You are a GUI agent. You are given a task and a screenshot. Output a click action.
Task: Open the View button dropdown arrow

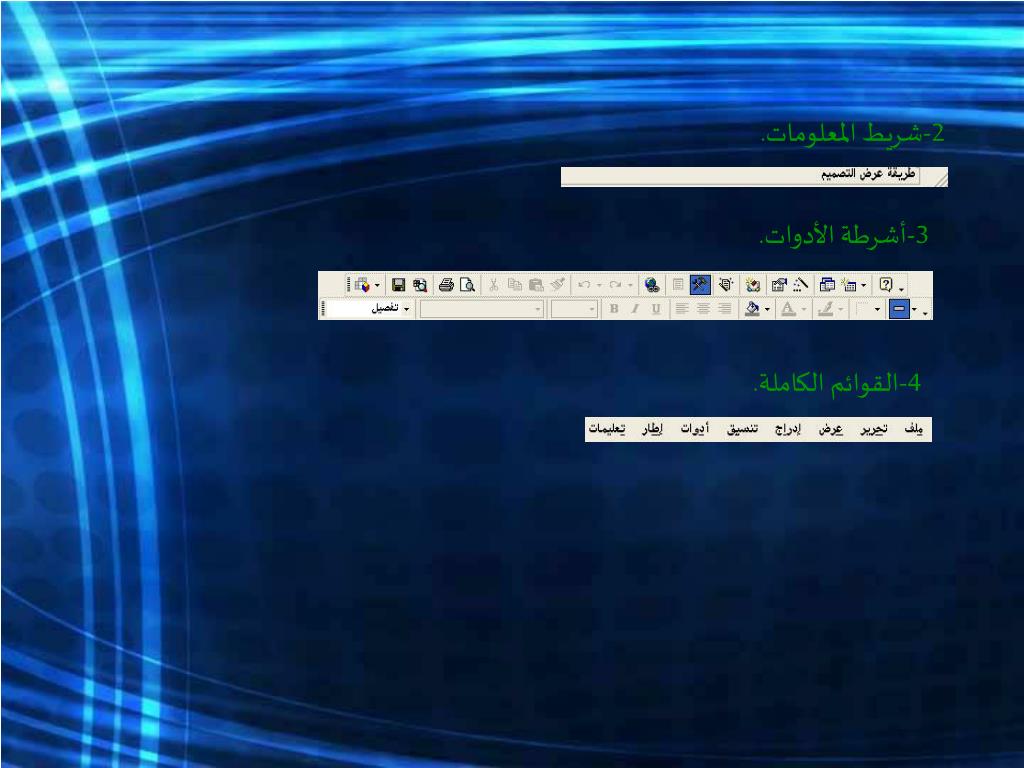(x=377, y=285)
